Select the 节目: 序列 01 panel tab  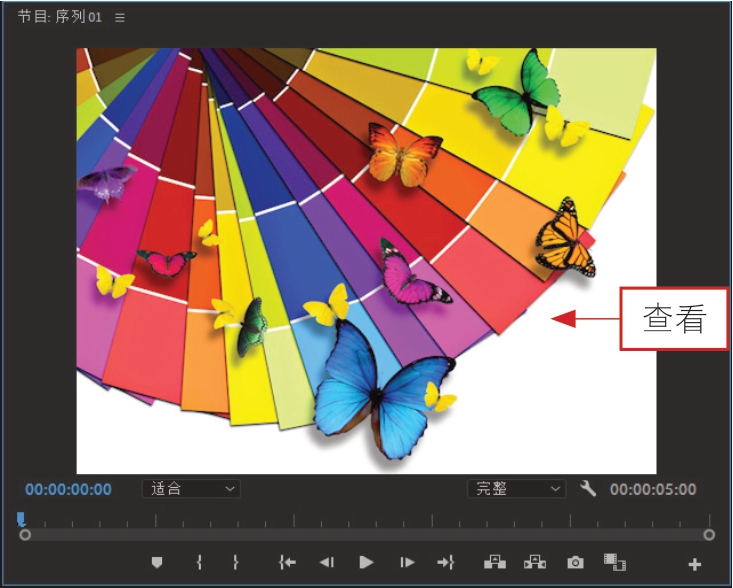pos(59,18)
